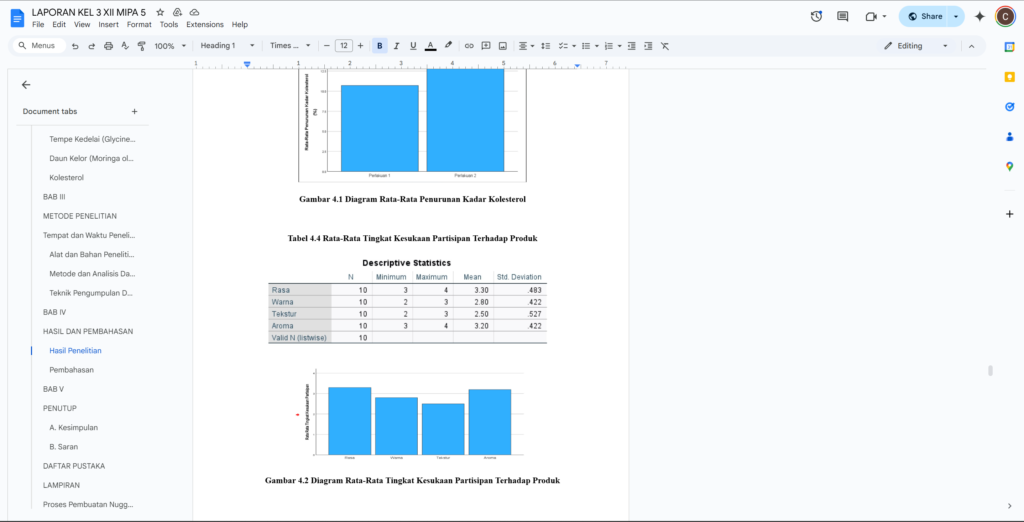The height and width of the screenshot is (522, 1024).
Task: Open the Gemini sparkle icon
Action: 980,16
